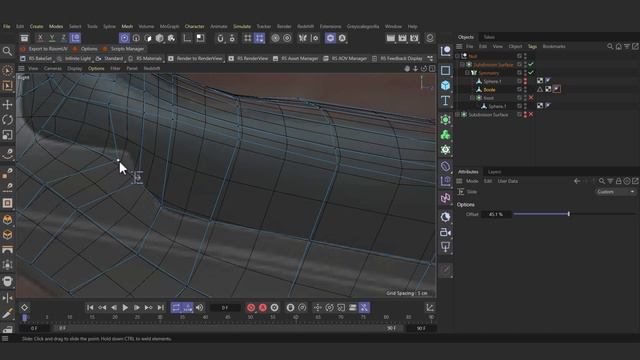
Task: Open RS Asset Manager
Action: 296,58
